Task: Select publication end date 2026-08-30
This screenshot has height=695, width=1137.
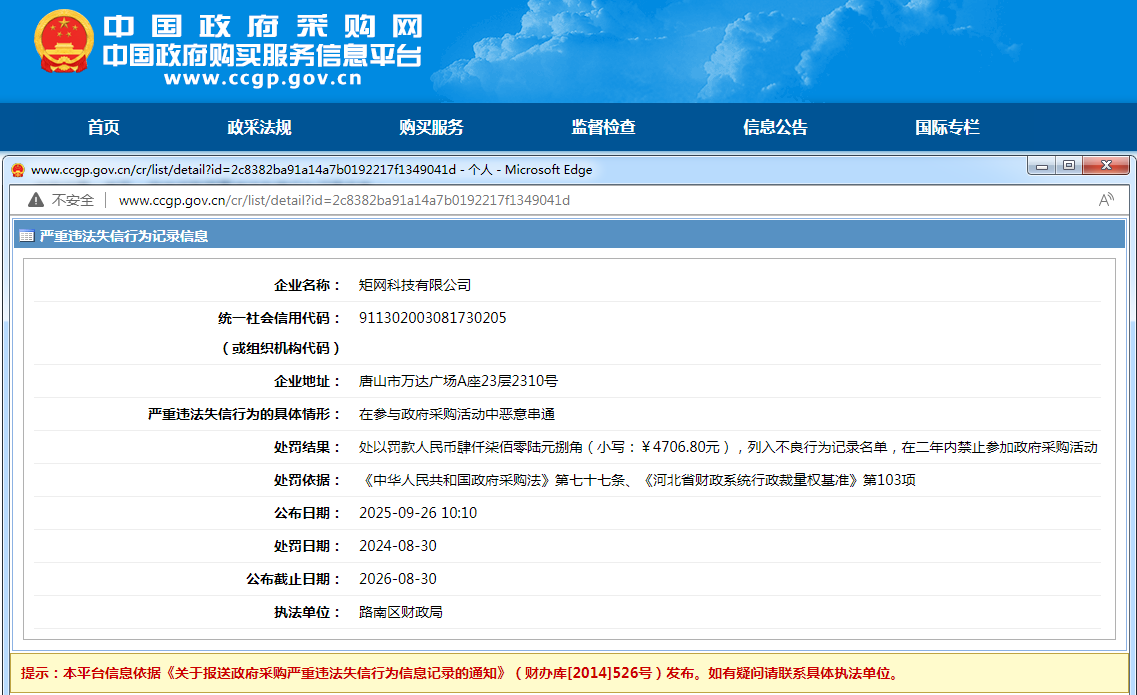Action: pyautogui.click(x=397, y=579)
